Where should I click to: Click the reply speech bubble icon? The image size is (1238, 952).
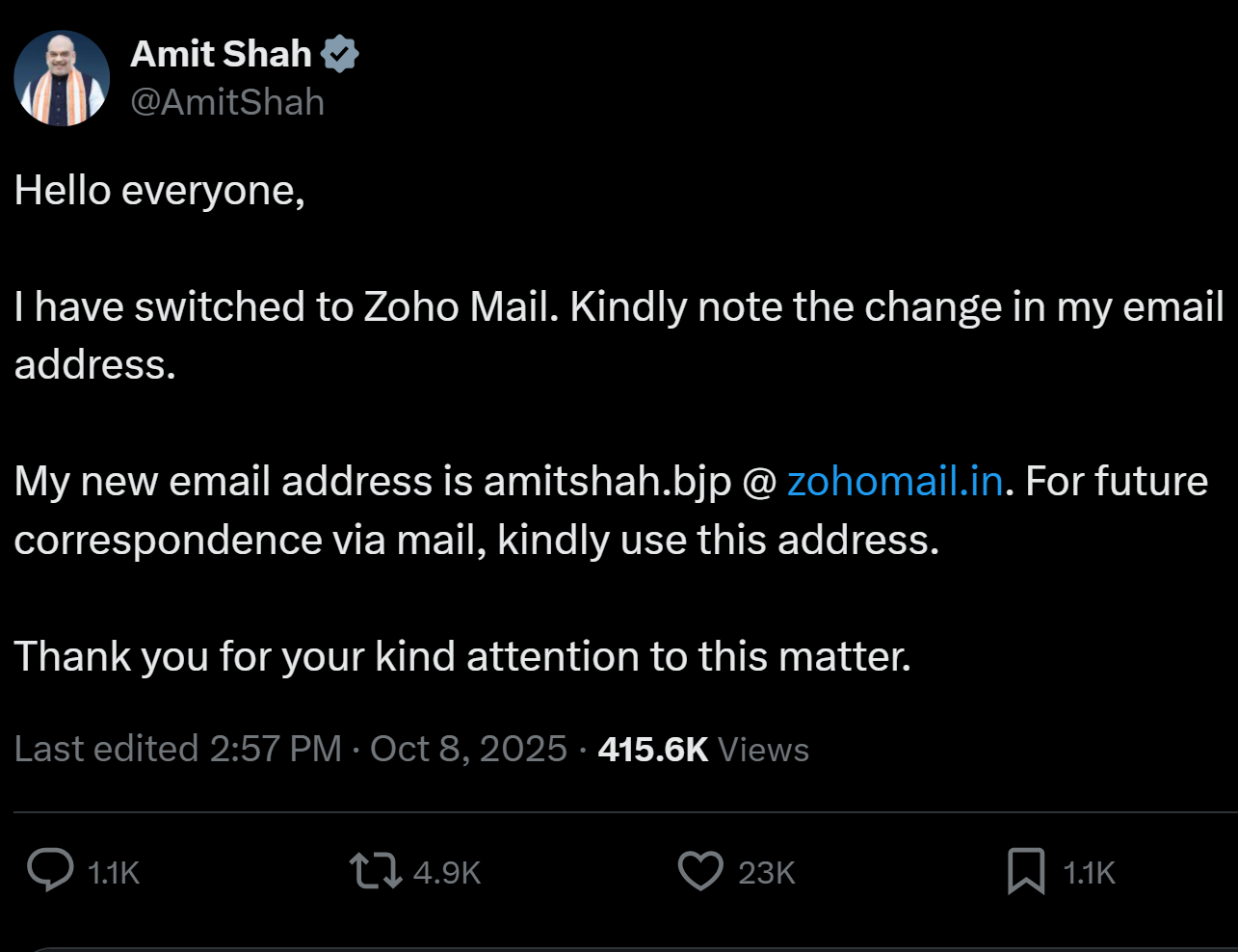point(50,870)
